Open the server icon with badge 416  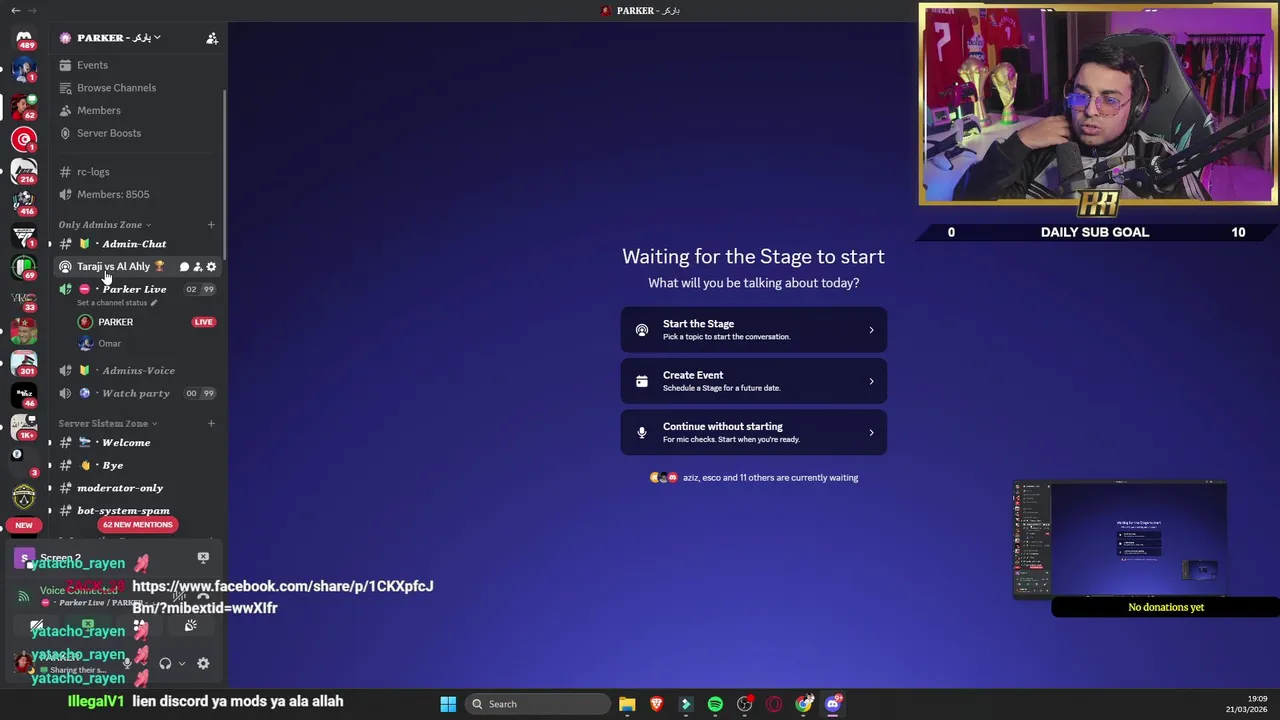click(x=24, y=204)
